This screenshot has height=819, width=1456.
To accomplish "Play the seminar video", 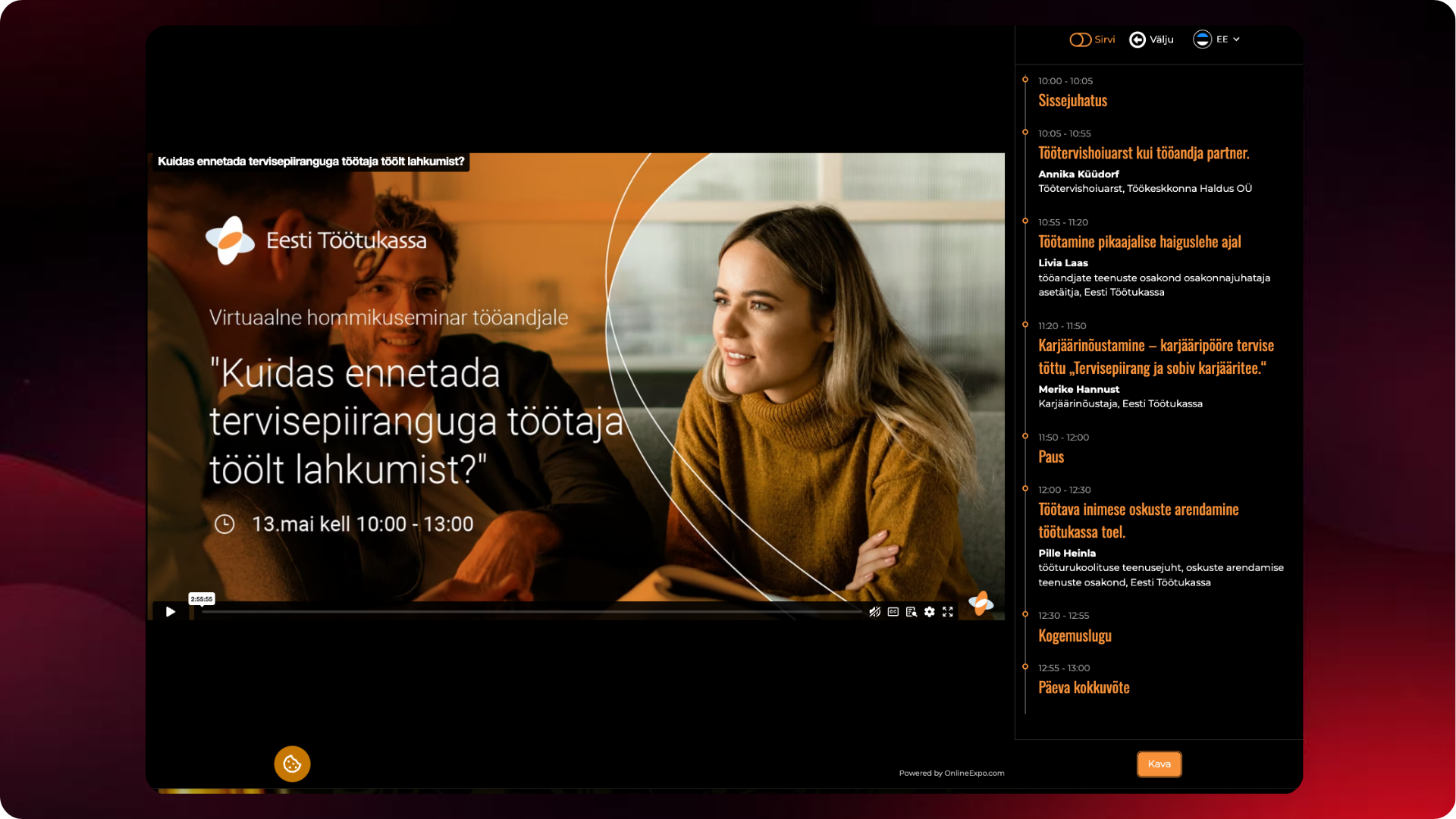I will 171,612.
